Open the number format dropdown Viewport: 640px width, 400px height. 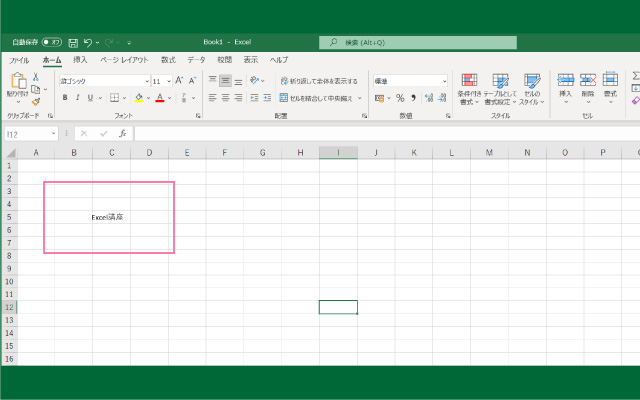(x=444, y=81)
